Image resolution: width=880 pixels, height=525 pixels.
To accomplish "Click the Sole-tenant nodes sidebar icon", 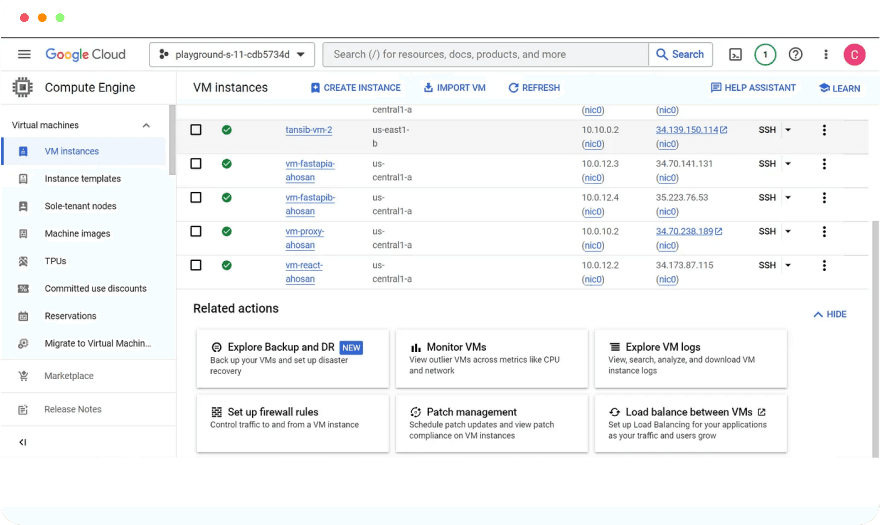I will (x=23, y=206).
